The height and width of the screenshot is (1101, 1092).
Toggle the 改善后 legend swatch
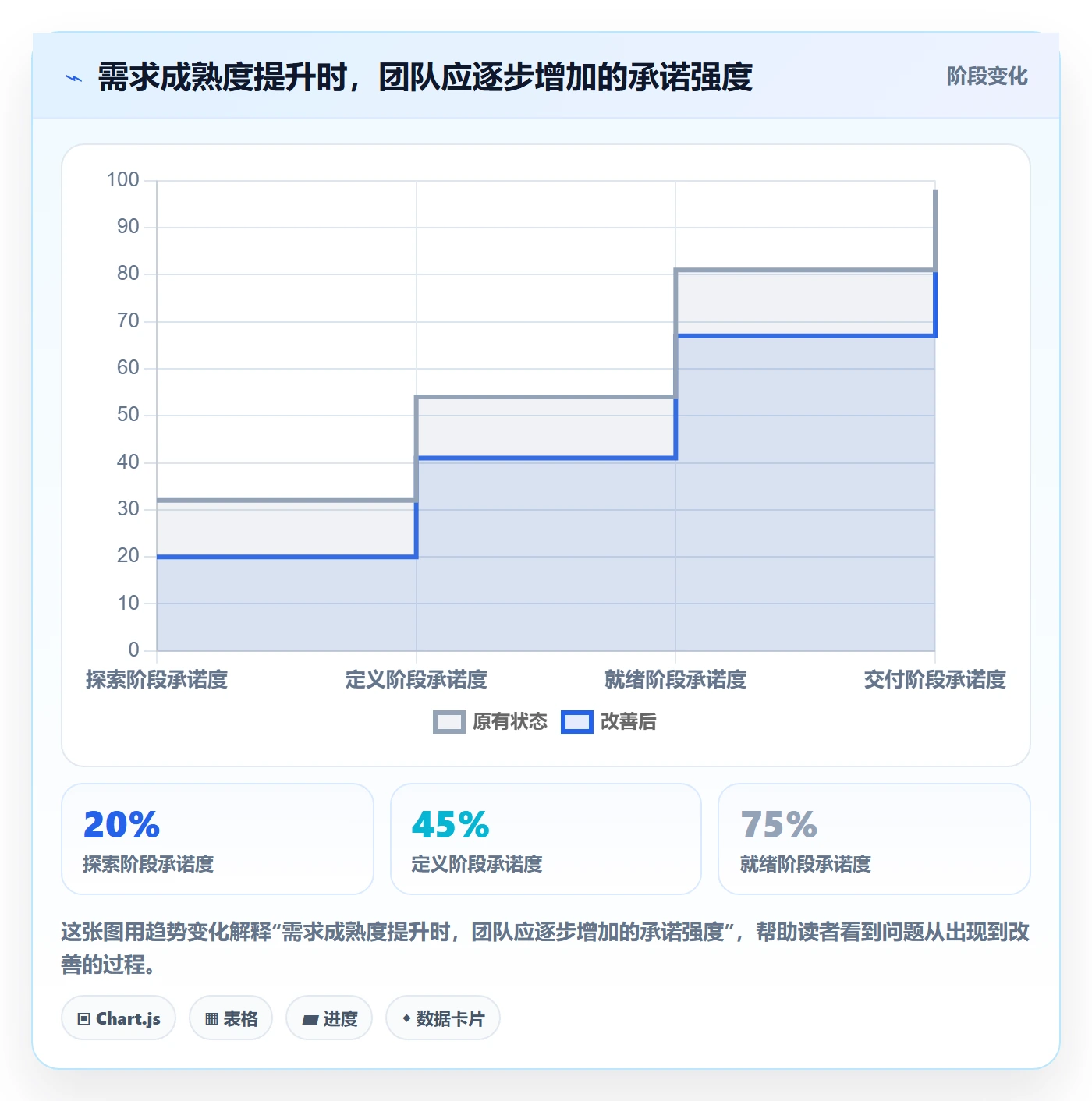[577, 722]
